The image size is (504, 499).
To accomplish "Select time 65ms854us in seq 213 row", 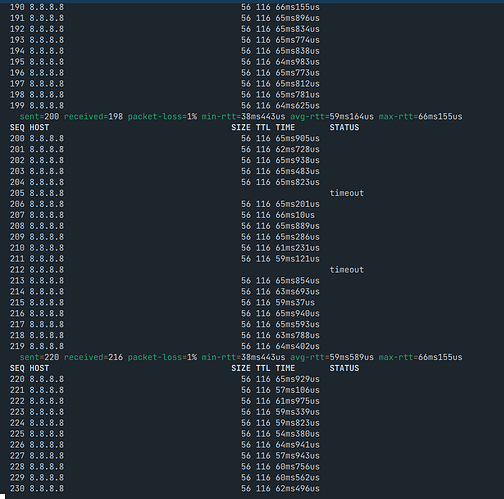I will click(x=297, y=281).
